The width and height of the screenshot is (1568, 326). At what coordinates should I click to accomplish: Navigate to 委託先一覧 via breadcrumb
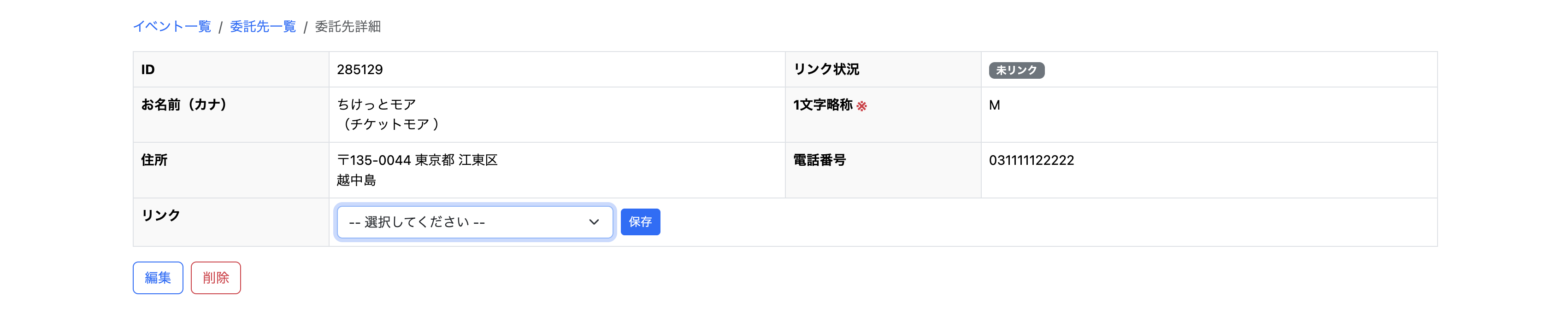pos(262,27)
